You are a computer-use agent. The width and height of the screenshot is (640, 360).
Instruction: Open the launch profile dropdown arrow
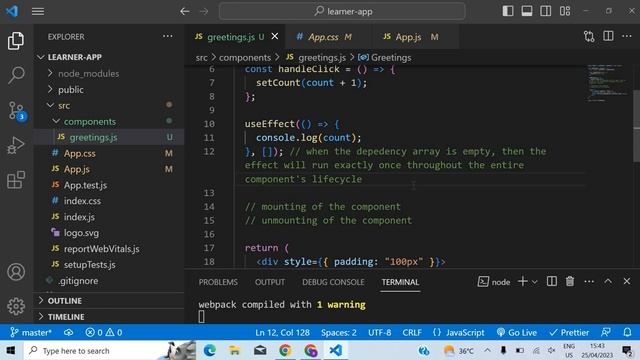coord(535,282)
